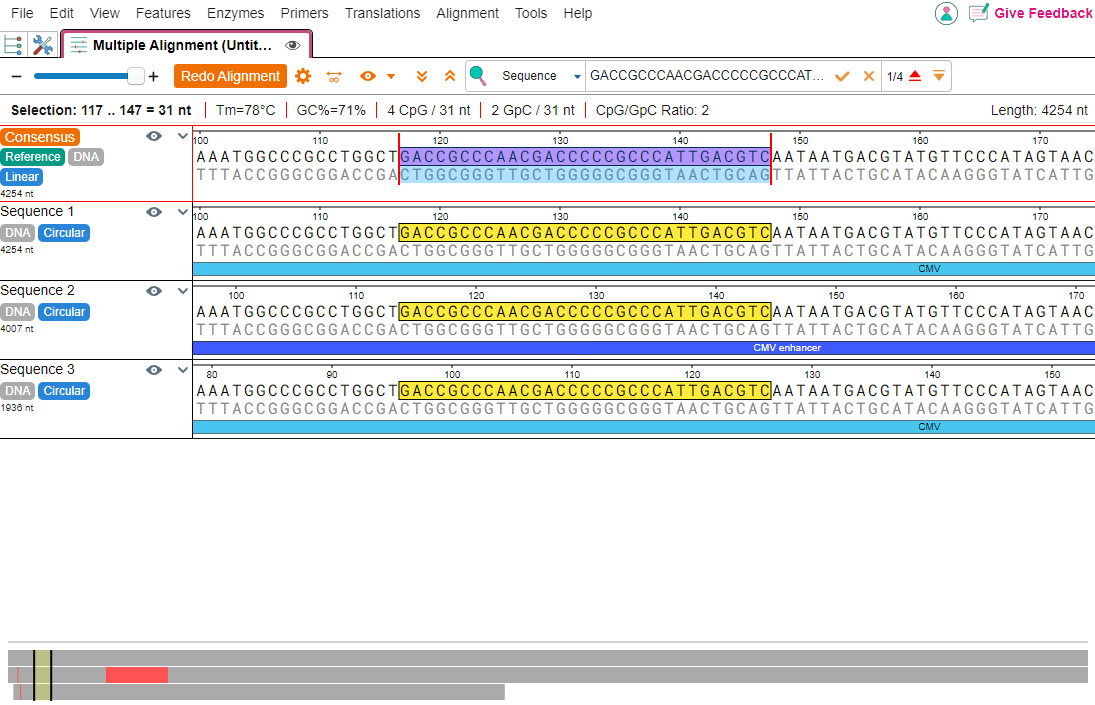The height and width of the screenshot is (705, 1095).
Task: Click the search sequence input field
Action: (x=708, y=75)
